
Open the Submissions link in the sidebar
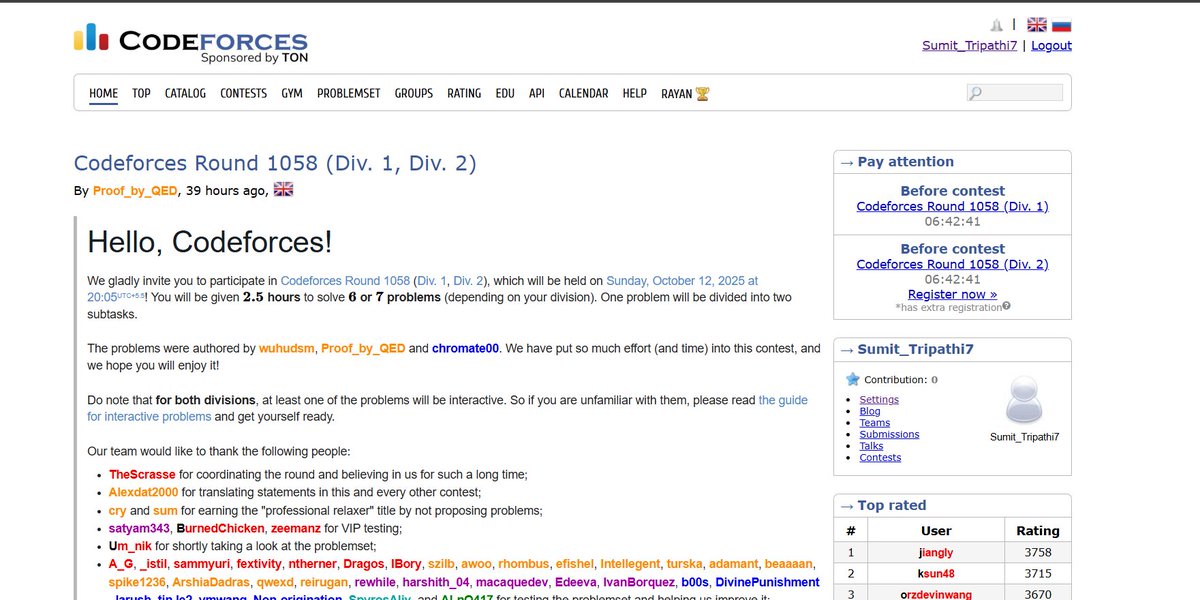click(x=889, y=434)
